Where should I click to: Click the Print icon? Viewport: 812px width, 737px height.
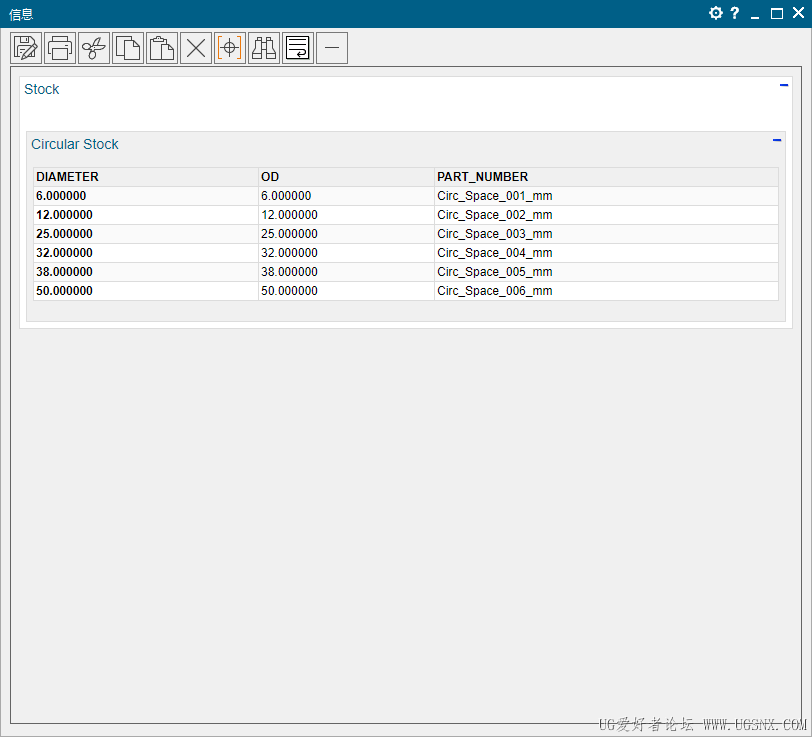[x=60, y=48]
